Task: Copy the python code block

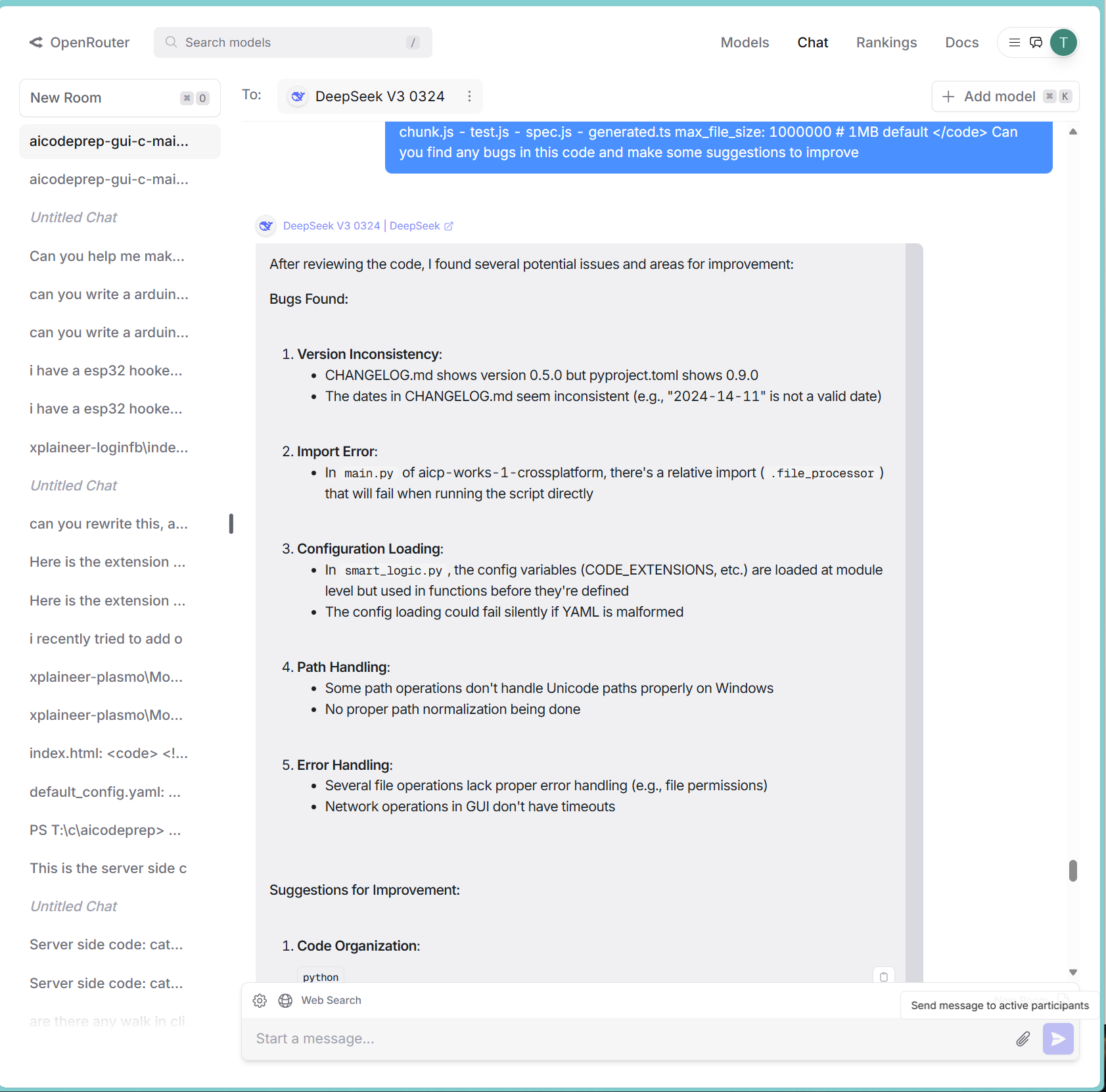Action: [884, 977]
